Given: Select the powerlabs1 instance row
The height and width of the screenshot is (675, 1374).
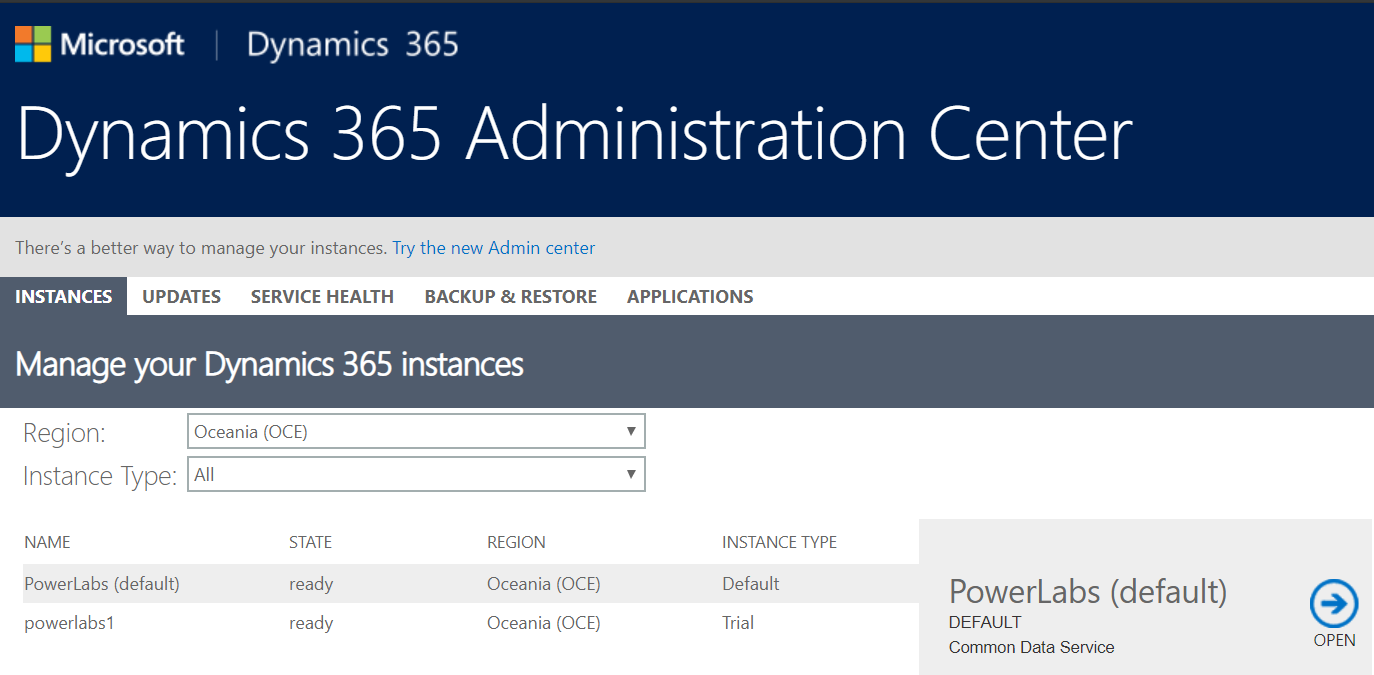Looking at the screenshot, I should point(70,623).
